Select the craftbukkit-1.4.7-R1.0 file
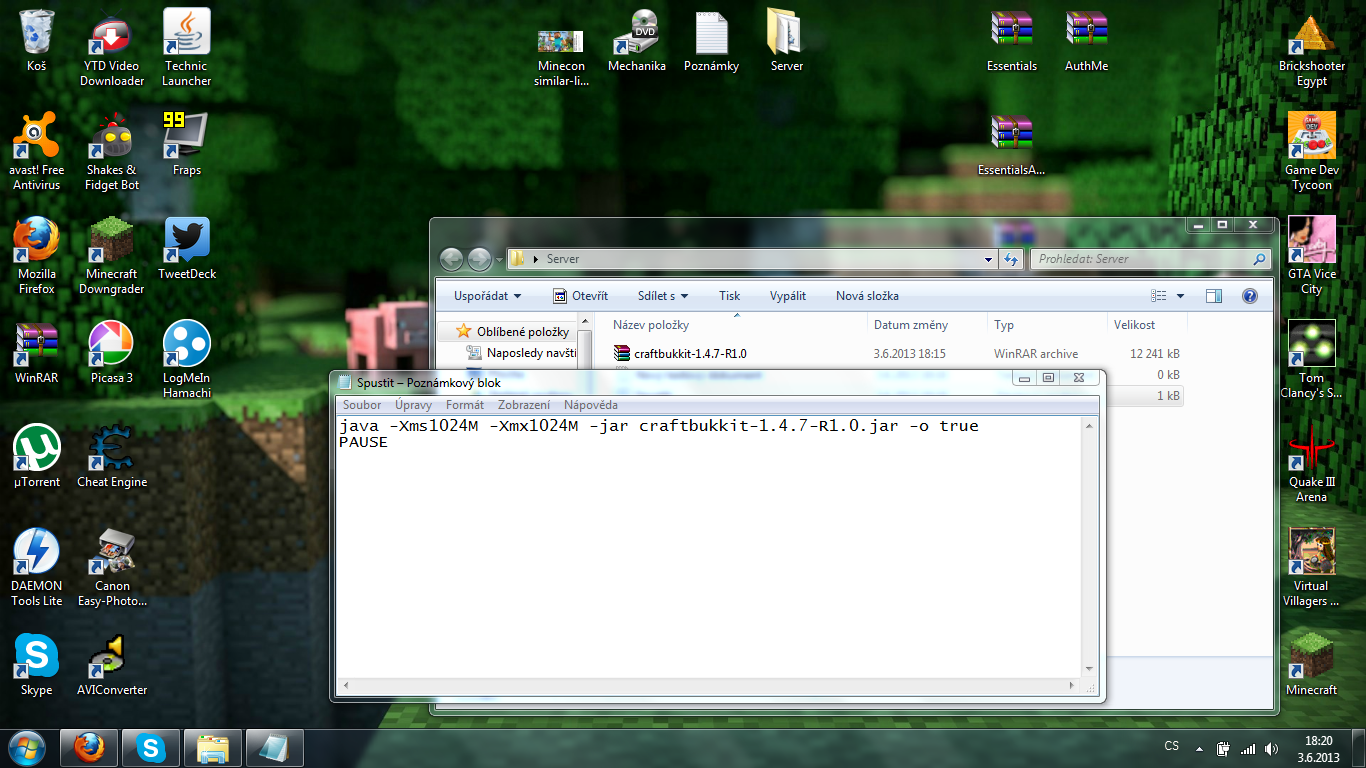1366x768 pixels. [x=690, y=353]
